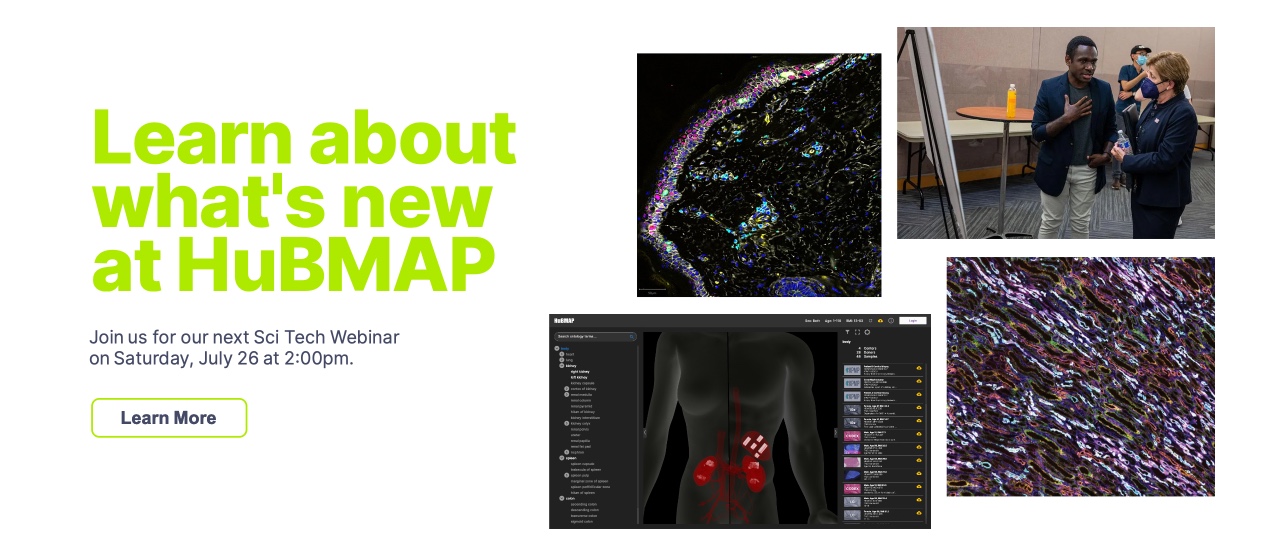Viewport: 1280px width, 560px height.
Task: Click the "Learn about what's new at HuBMAP" headline
Action: (304, 199)
